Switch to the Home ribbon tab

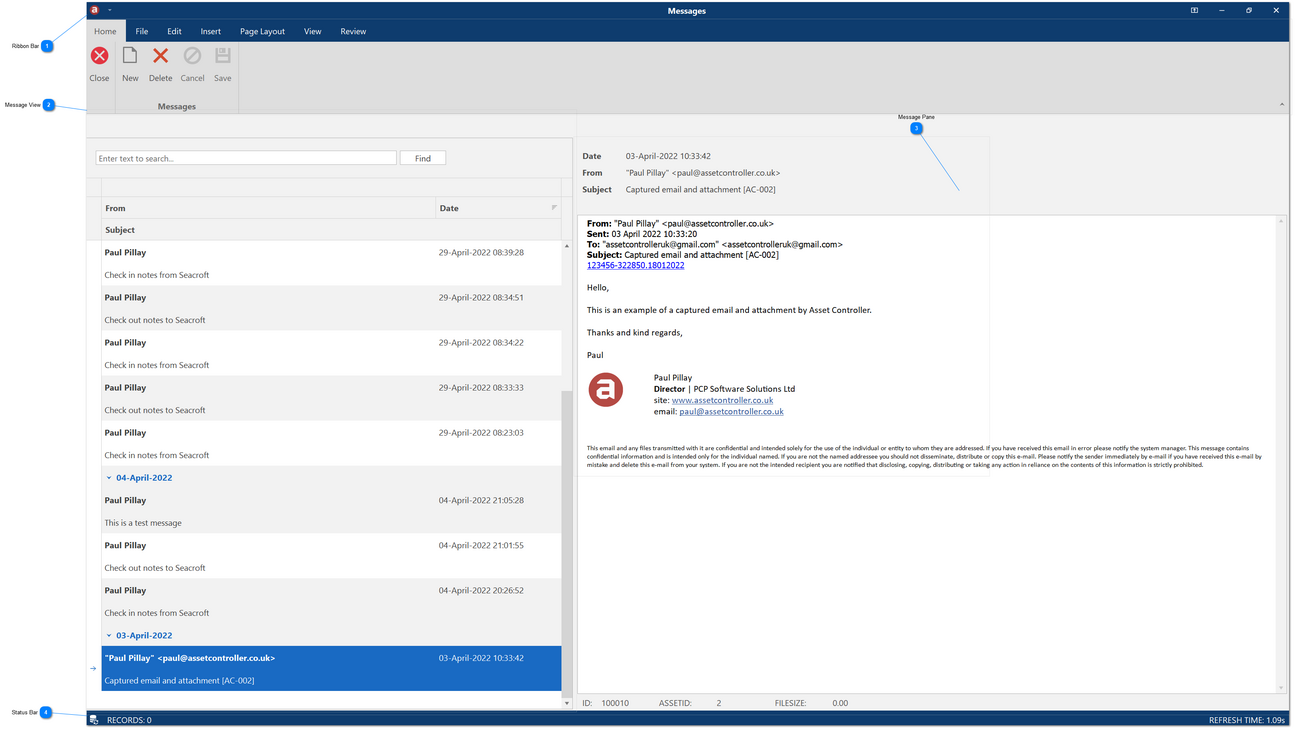coord(105,31)
